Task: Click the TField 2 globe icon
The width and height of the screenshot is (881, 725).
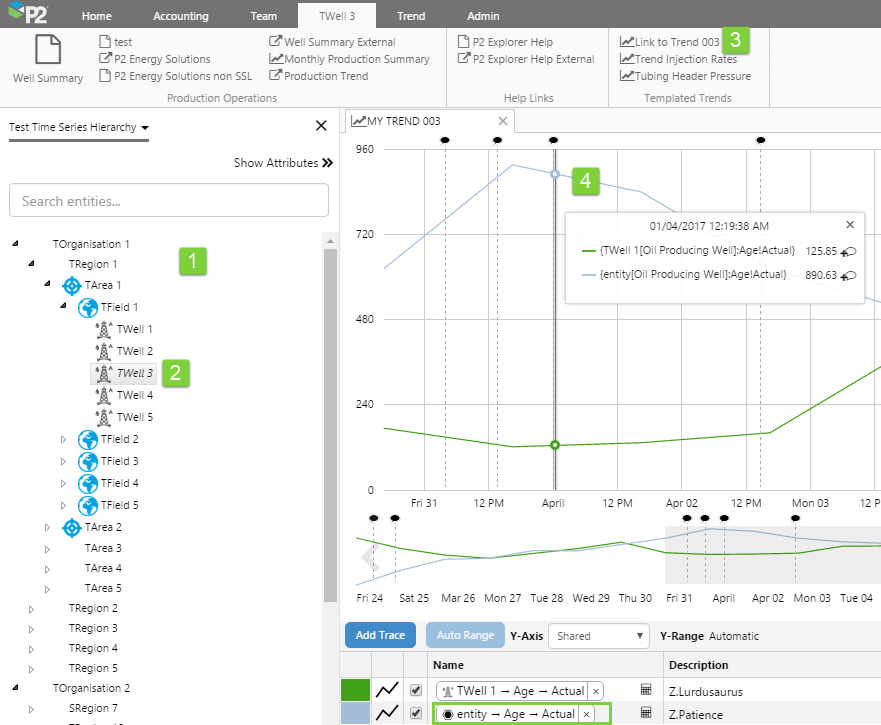Action: [88, 440]
